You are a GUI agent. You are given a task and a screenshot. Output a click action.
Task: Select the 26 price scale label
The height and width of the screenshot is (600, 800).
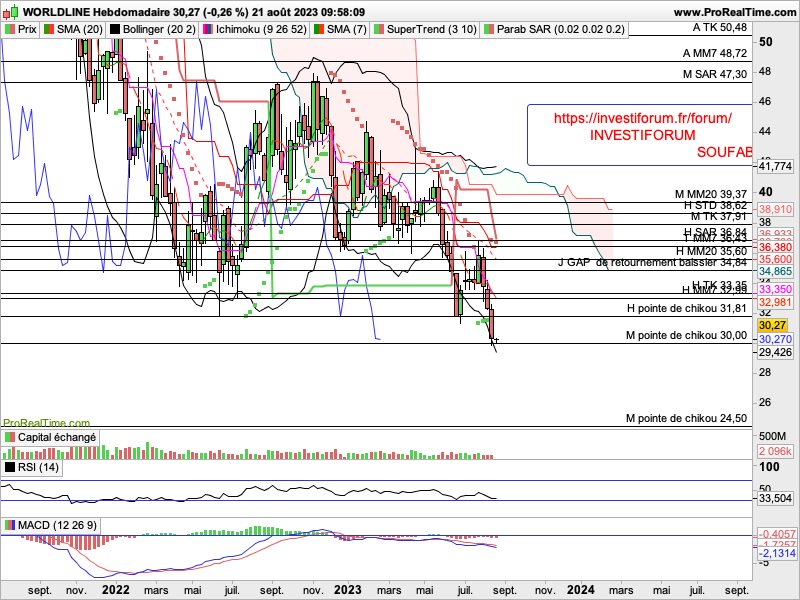click(x=765, y=403)
